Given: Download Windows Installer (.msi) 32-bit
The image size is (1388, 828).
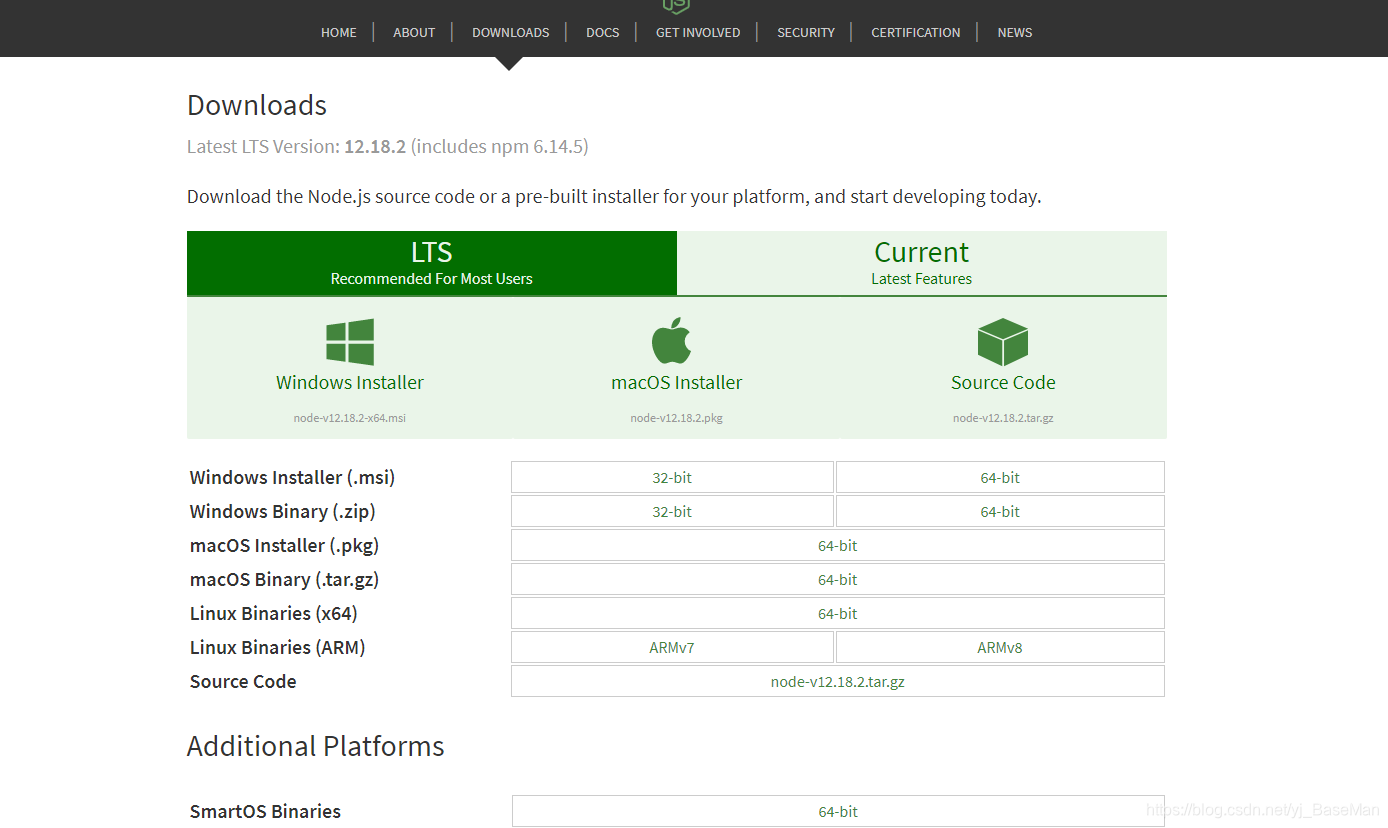Looking at the screenshot, I should [x=672, y=477].
